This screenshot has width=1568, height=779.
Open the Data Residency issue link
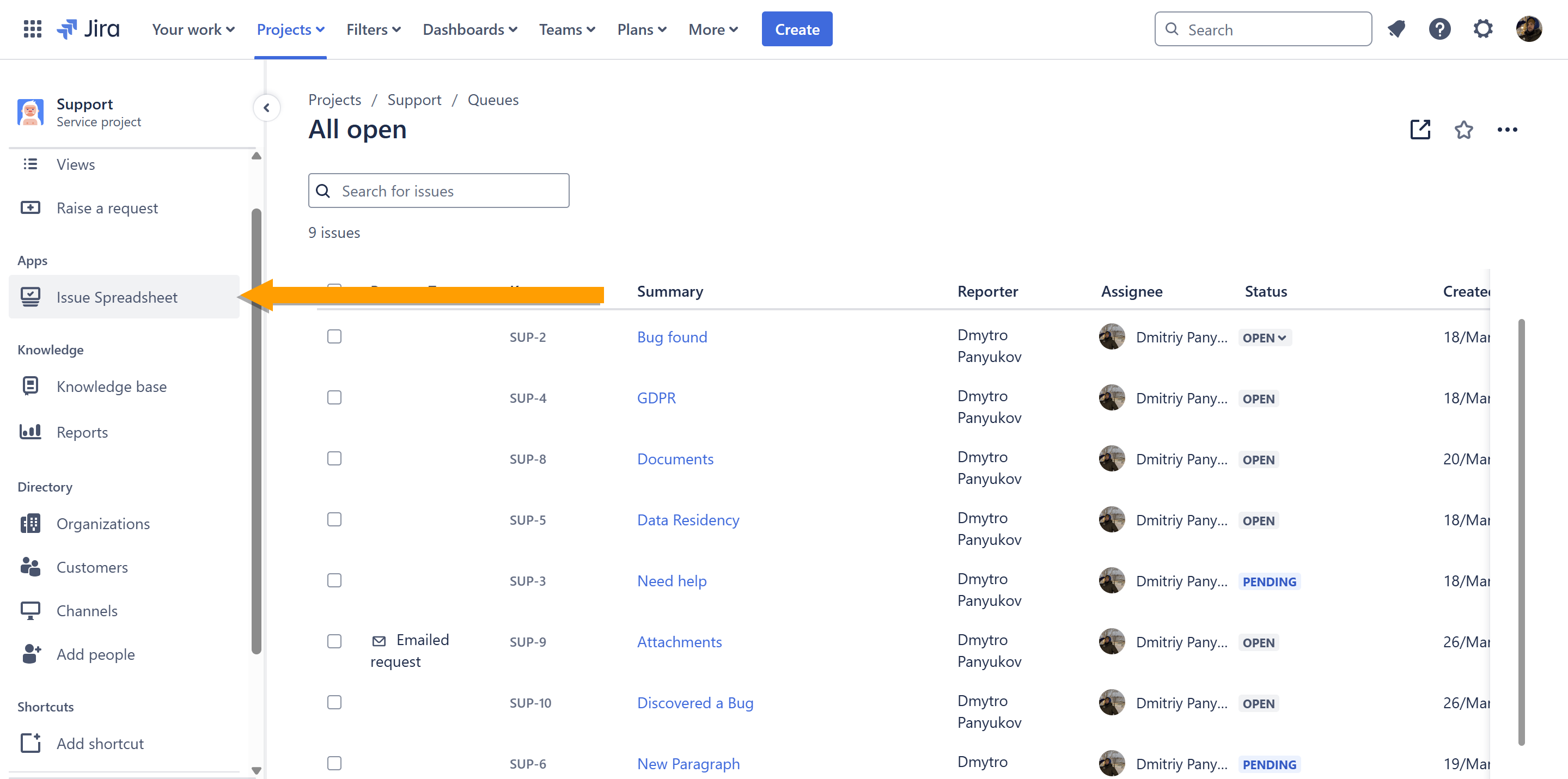coord(688,520)
